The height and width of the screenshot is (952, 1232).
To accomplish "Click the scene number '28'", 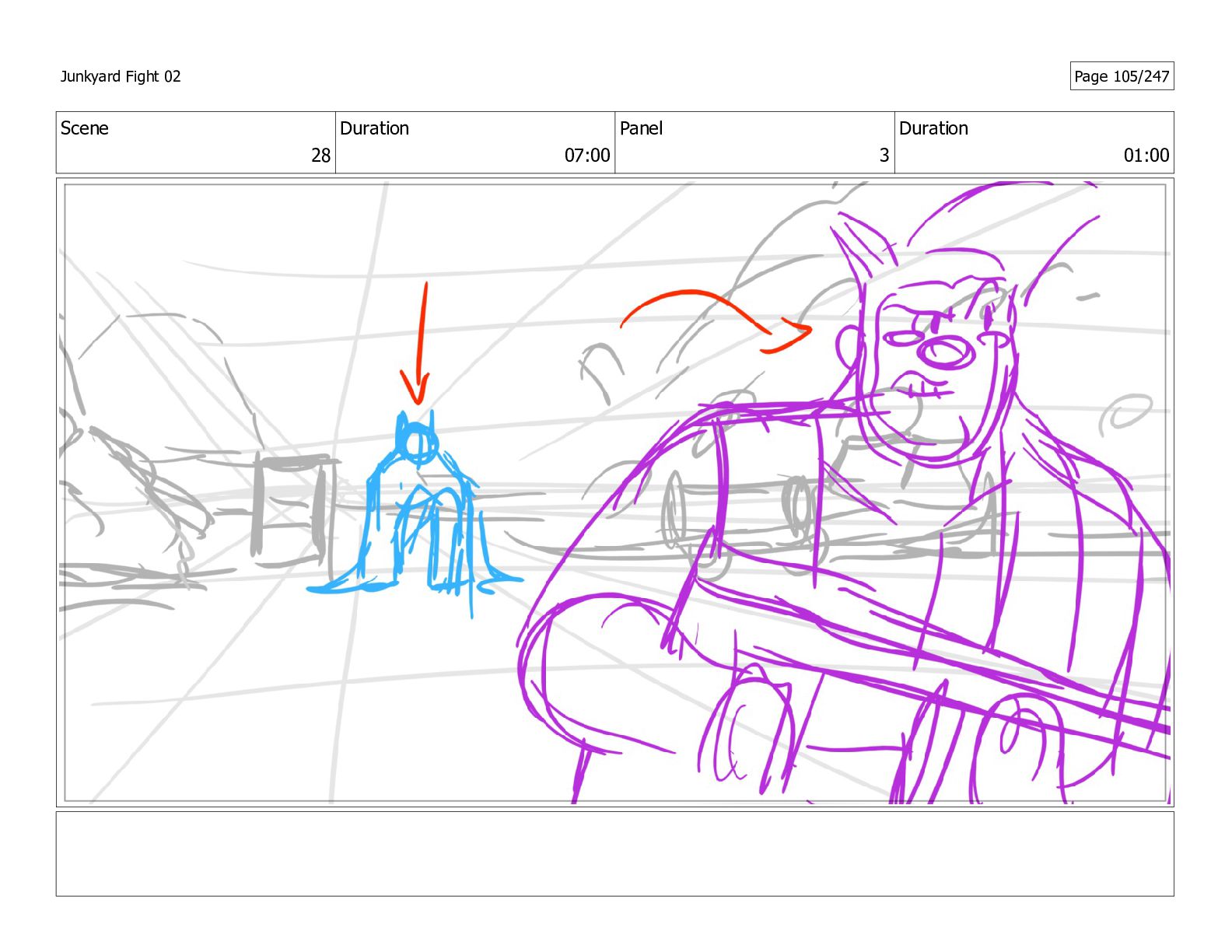I will pyautogui.click(x=321, y=156).
